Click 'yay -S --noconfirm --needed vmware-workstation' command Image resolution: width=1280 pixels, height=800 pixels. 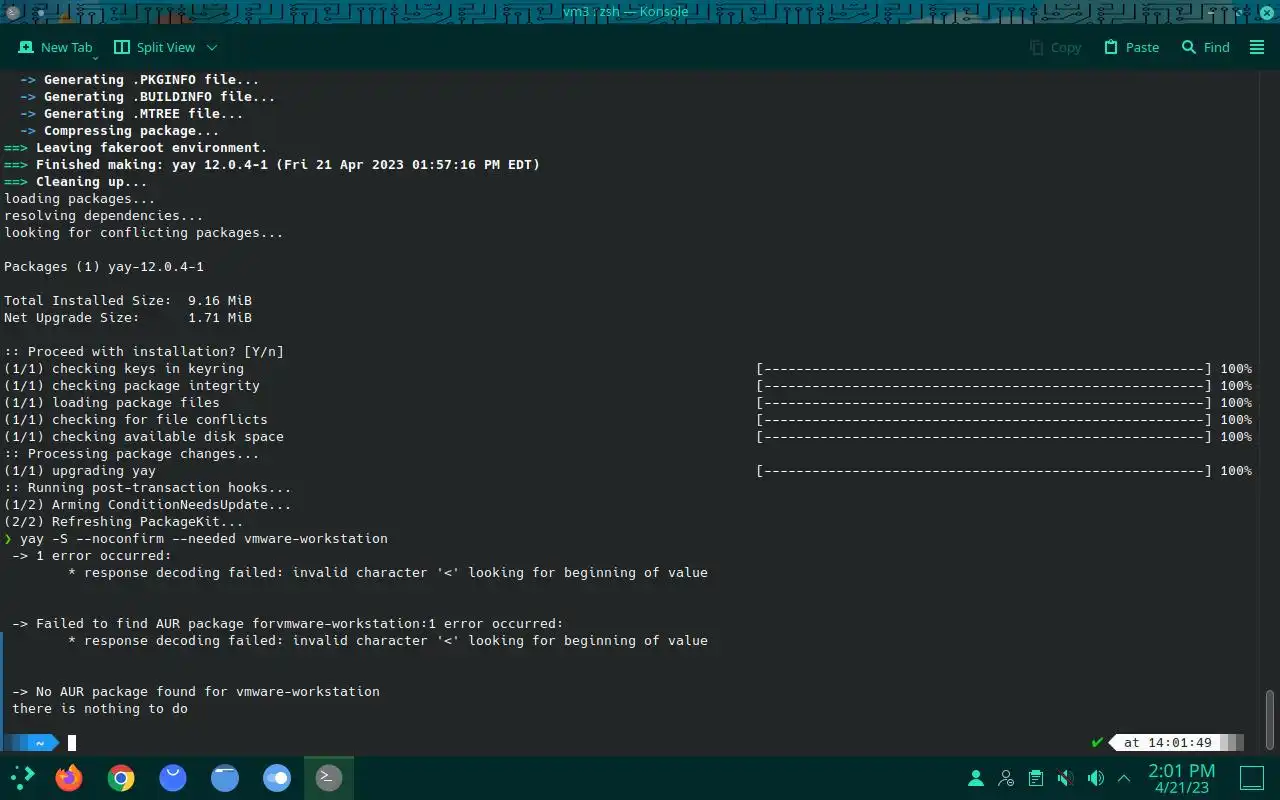tap(204, 539)
